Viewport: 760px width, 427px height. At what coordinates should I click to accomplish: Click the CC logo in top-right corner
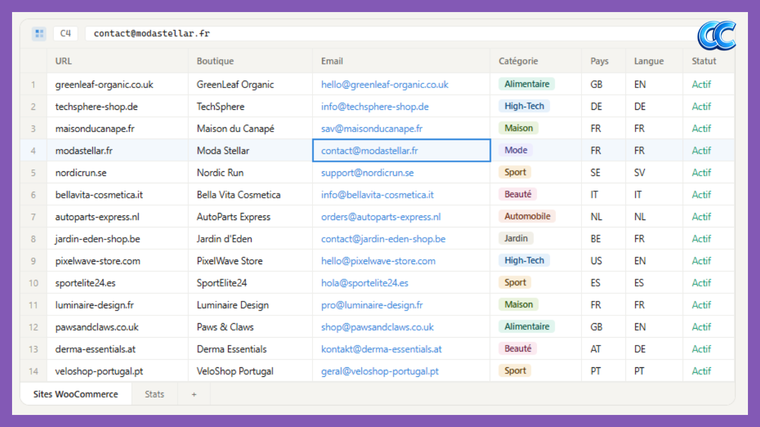(x=716, y=35)
